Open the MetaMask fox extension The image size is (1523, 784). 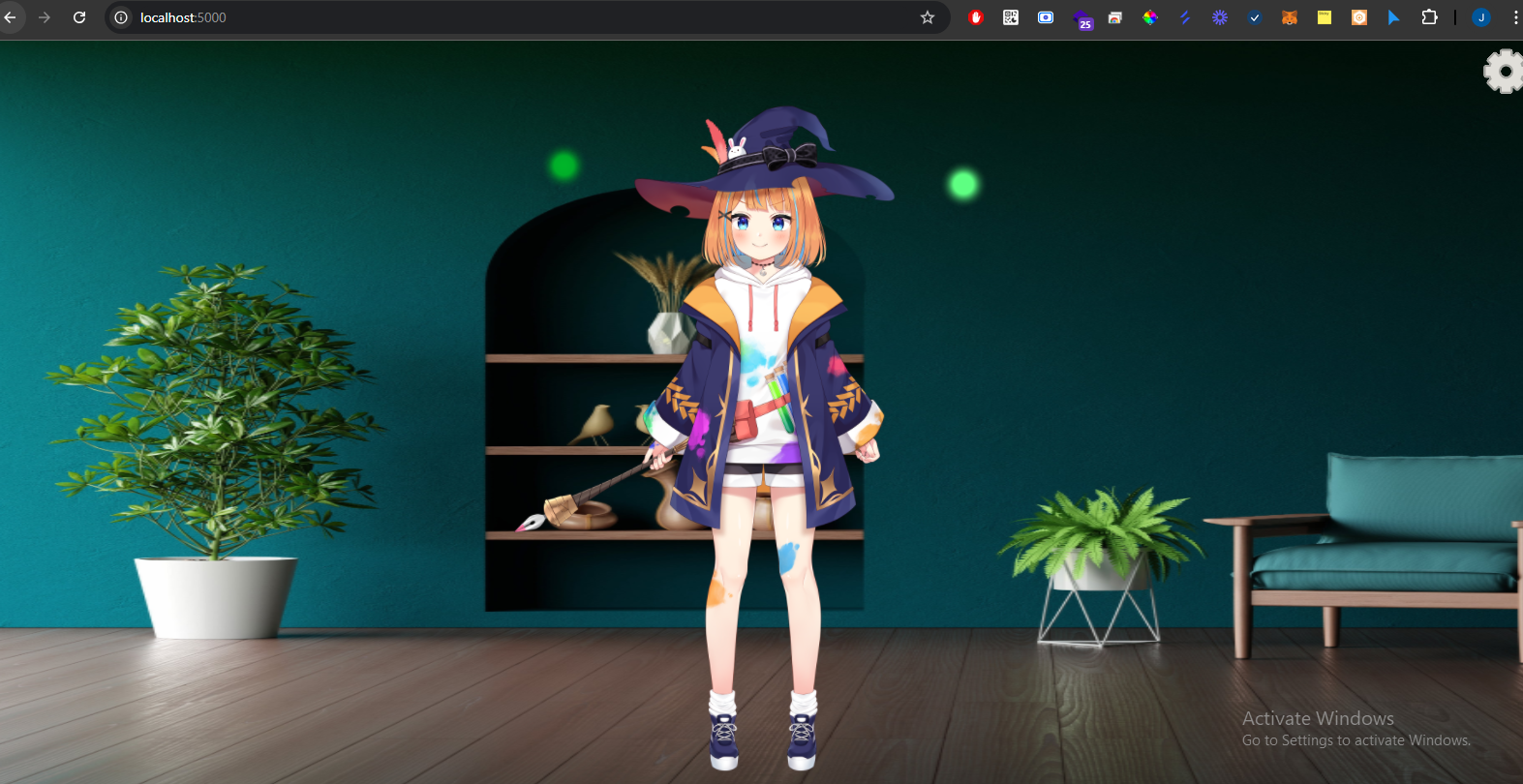tap(1290, 17)
